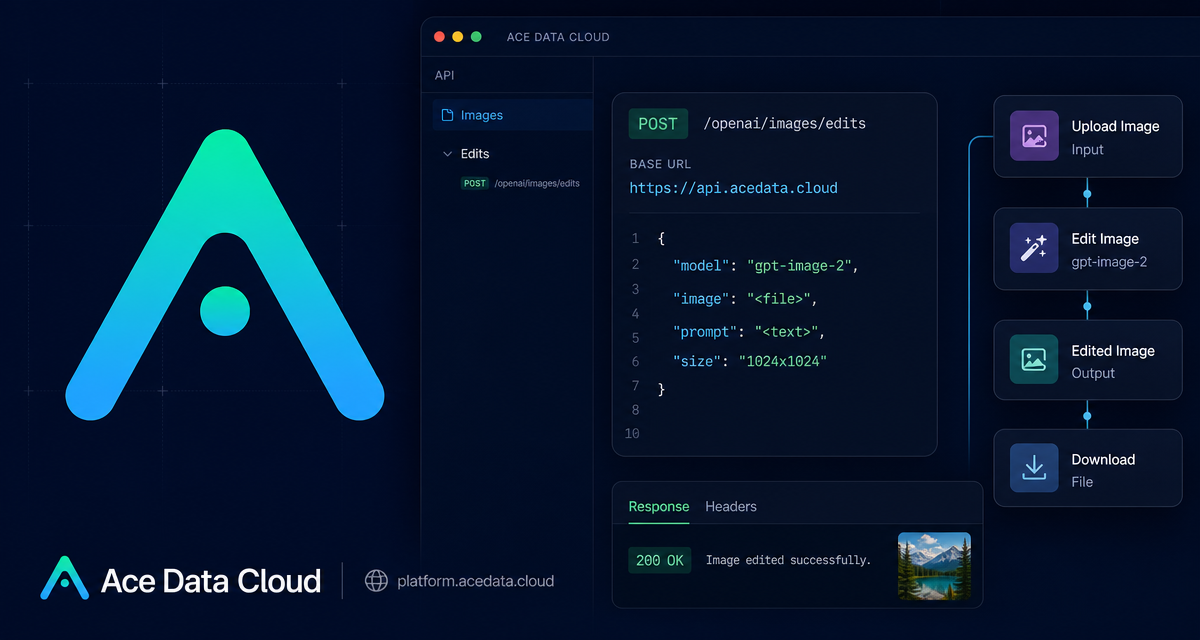The image size is (1200, 640).
Task: Open the platform.acedata.cloud link
Action: click(475, 581)
